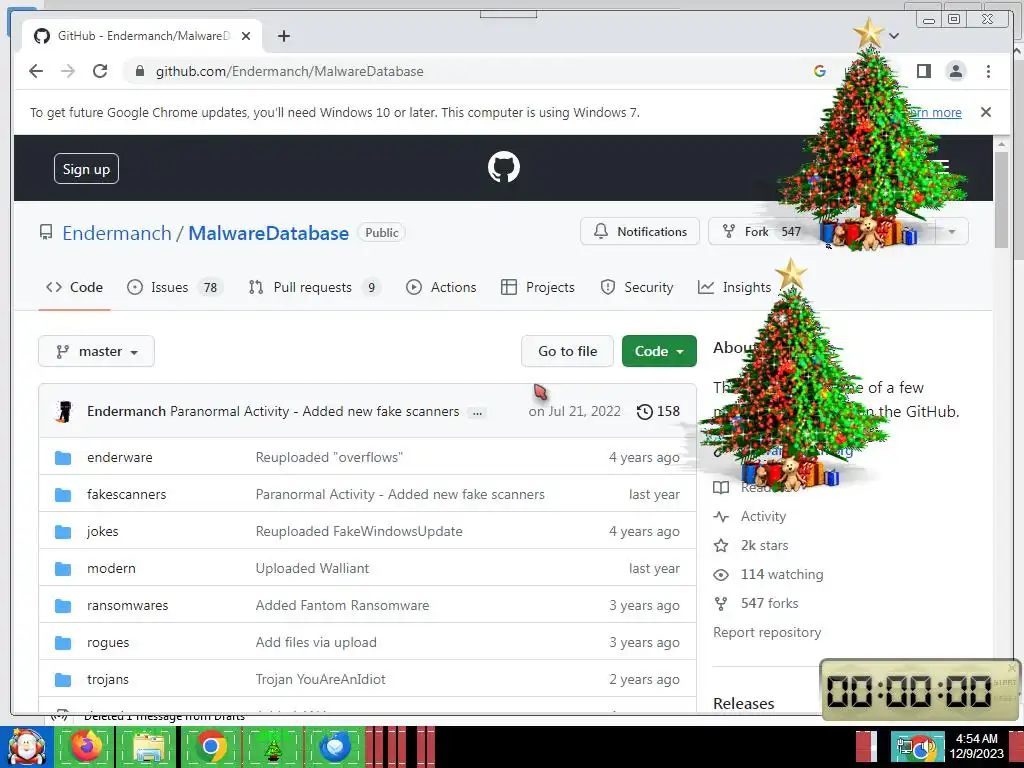Click the GitHub Octocat logo
Image resolution: width=1024 pixels, height=768 pixels.
tap(504, 167)
